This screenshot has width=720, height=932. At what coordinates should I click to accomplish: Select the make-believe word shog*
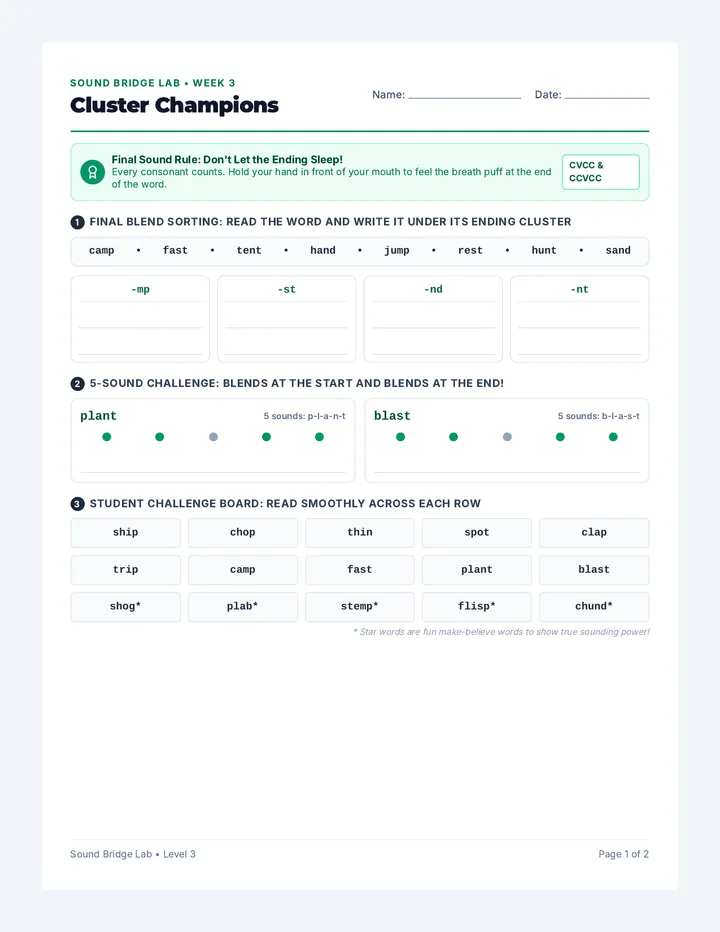[125, 606]
